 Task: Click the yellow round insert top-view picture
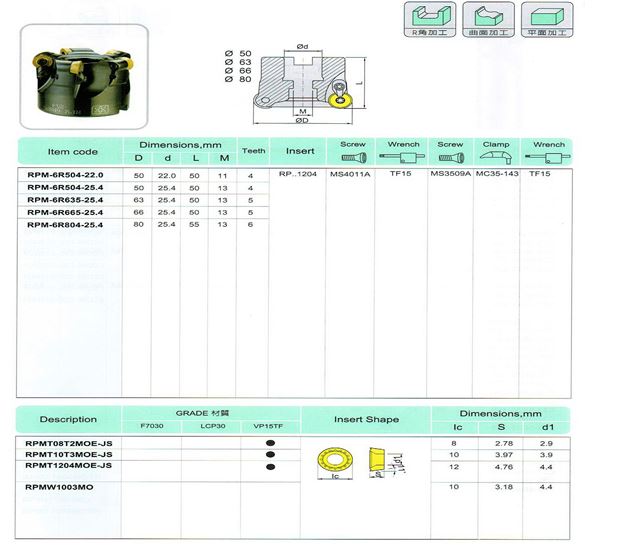335,461
